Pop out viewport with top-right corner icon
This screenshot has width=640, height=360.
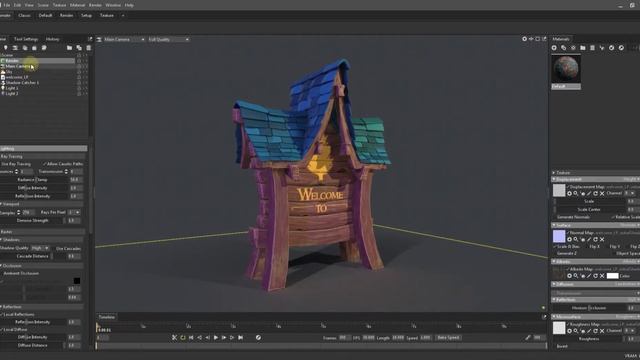[x=544, y=39]
